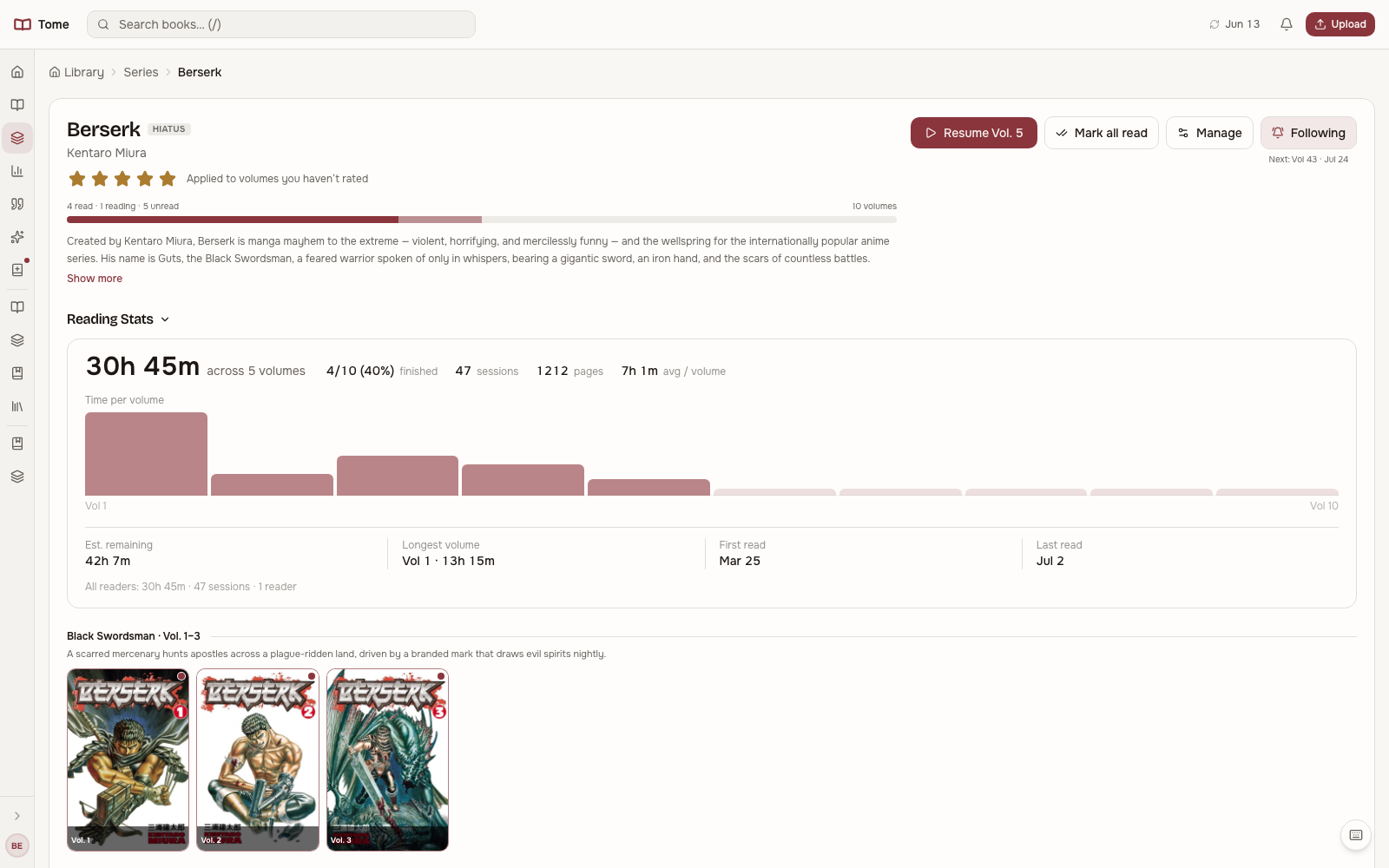Open the journal icon with red dot
1389x868 pixels.
pos(17,270)
